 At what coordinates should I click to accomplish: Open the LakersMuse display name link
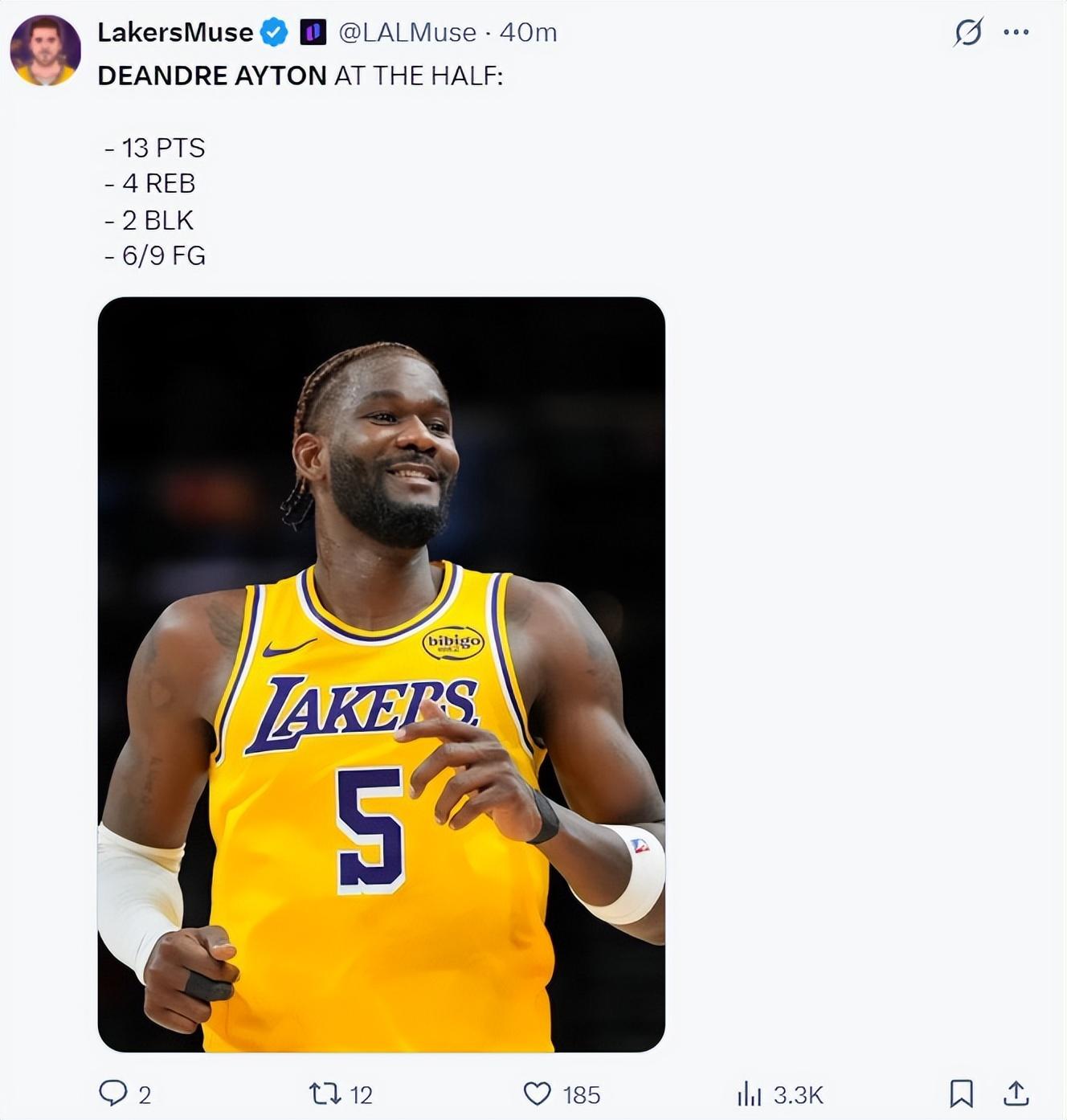point(175,32)
